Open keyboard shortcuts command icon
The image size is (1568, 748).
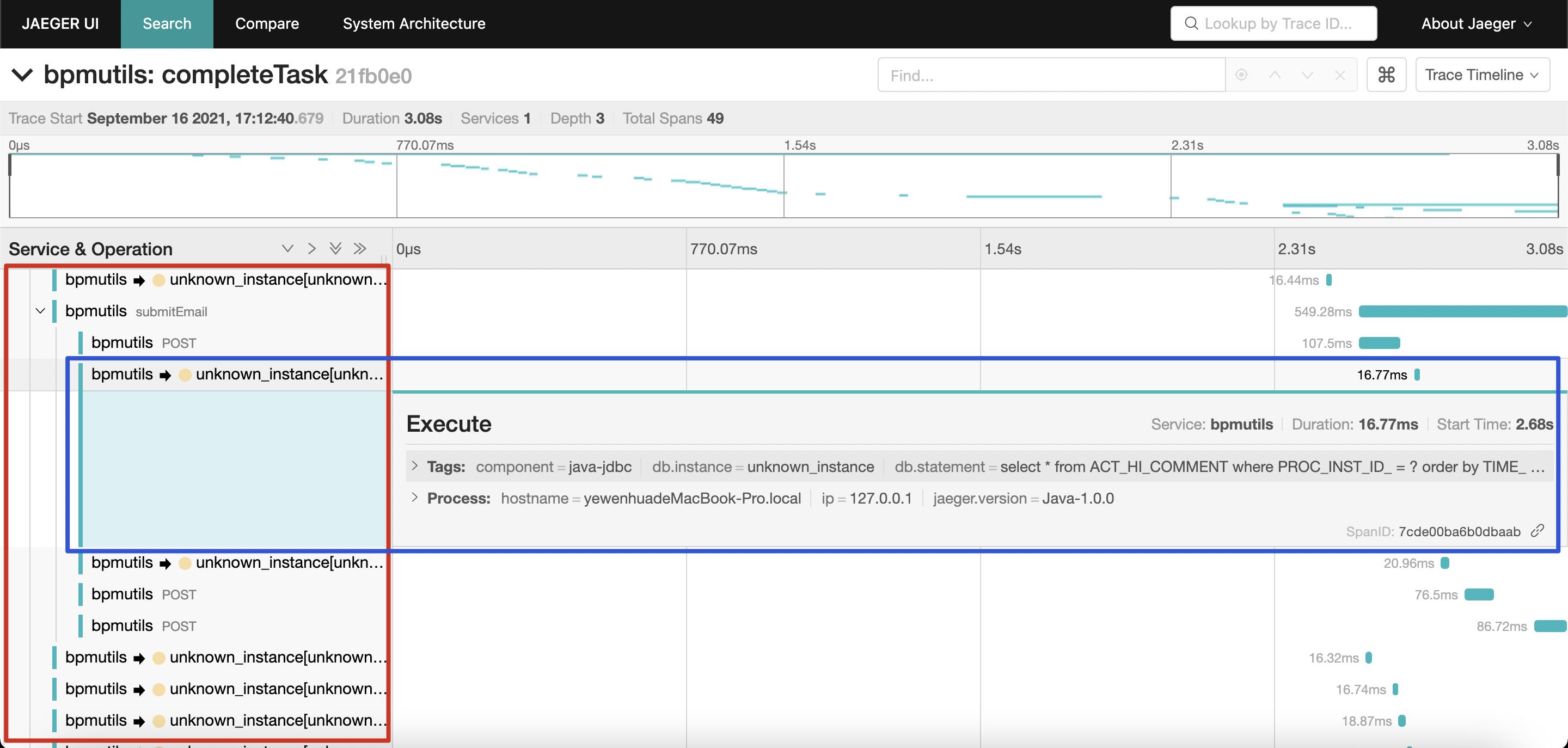[1386, 75]
